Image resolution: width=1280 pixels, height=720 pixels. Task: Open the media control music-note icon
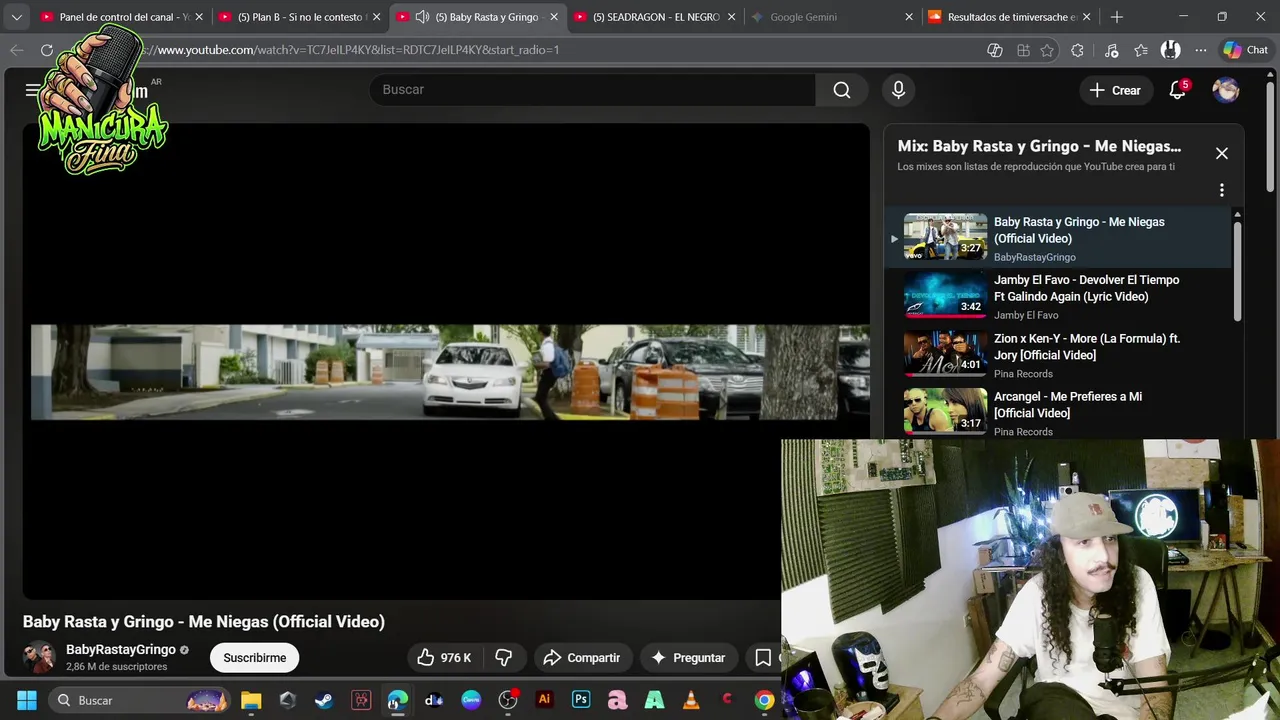(x=1112, y=50)
